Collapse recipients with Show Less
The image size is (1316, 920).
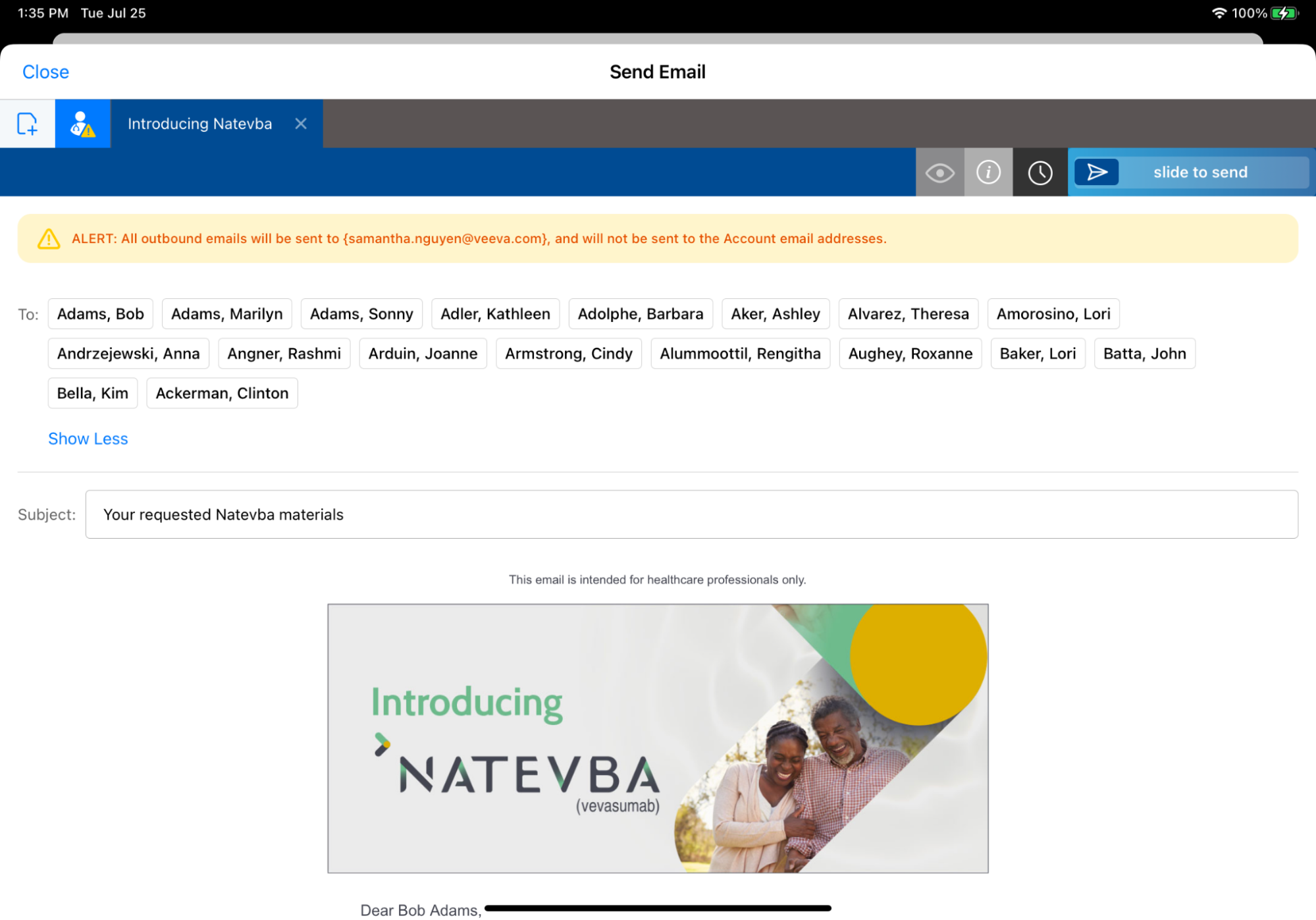pyautogui.click(x=88, y=439)
